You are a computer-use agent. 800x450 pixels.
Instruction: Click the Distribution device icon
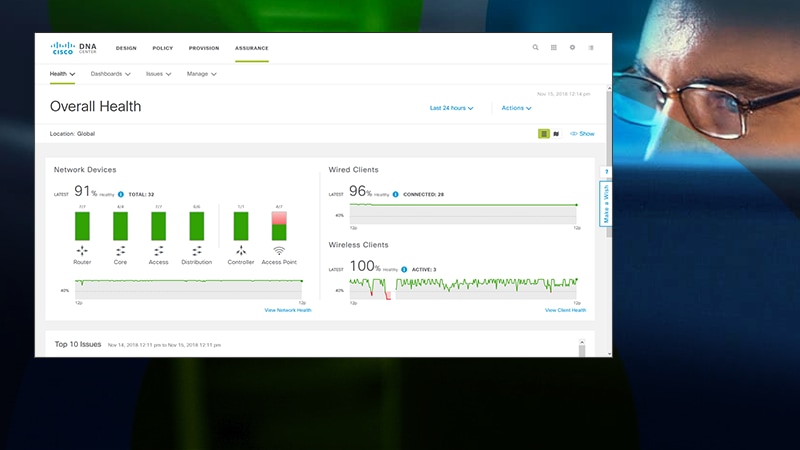pyautogui.click(x=197, y=251)
